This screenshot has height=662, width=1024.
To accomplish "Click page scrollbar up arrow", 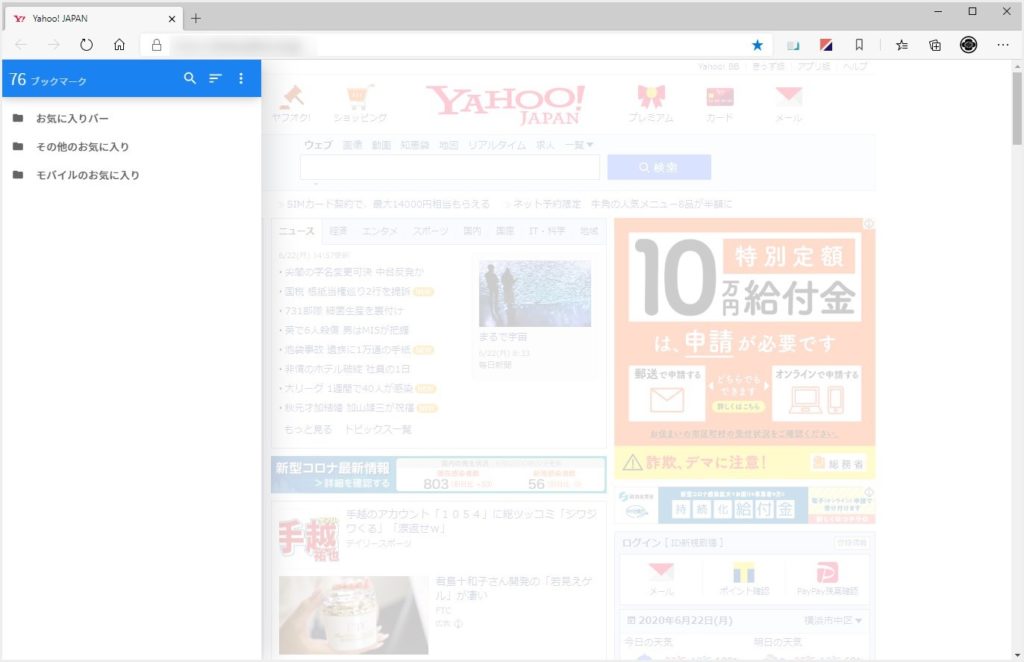I will 1017,67.
